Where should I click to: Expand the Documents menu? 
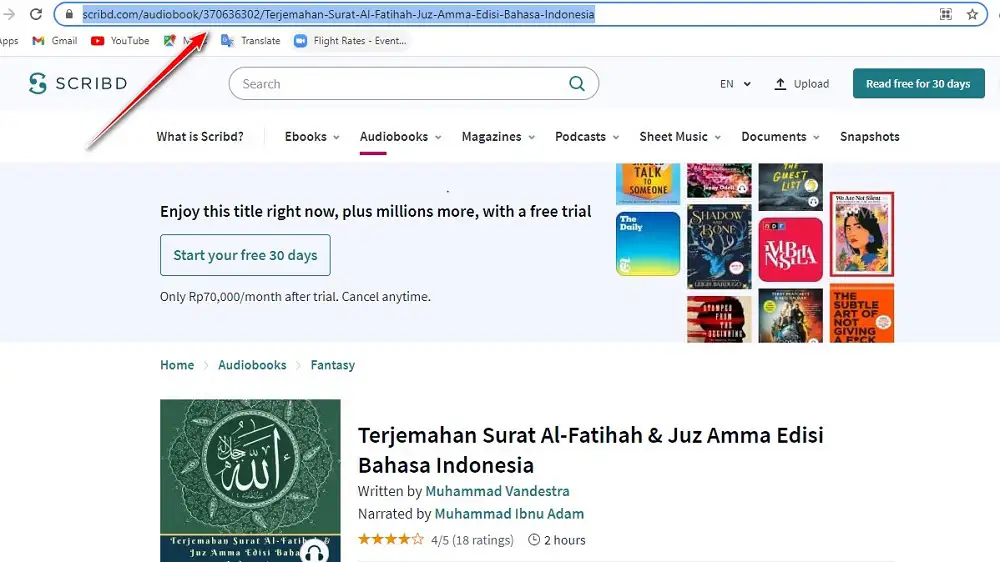780,137
